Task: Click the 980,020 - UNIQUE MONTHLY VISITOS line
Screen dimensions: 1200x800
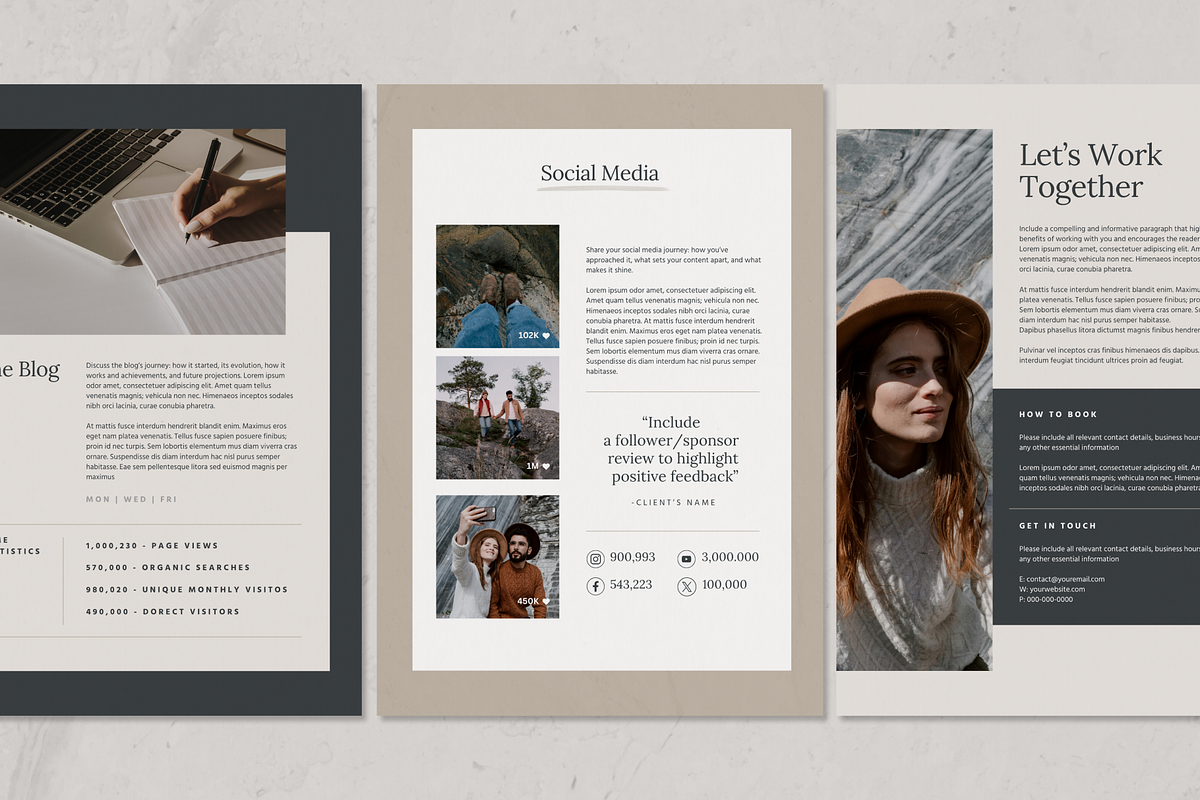Action: [x=187, y=590]
